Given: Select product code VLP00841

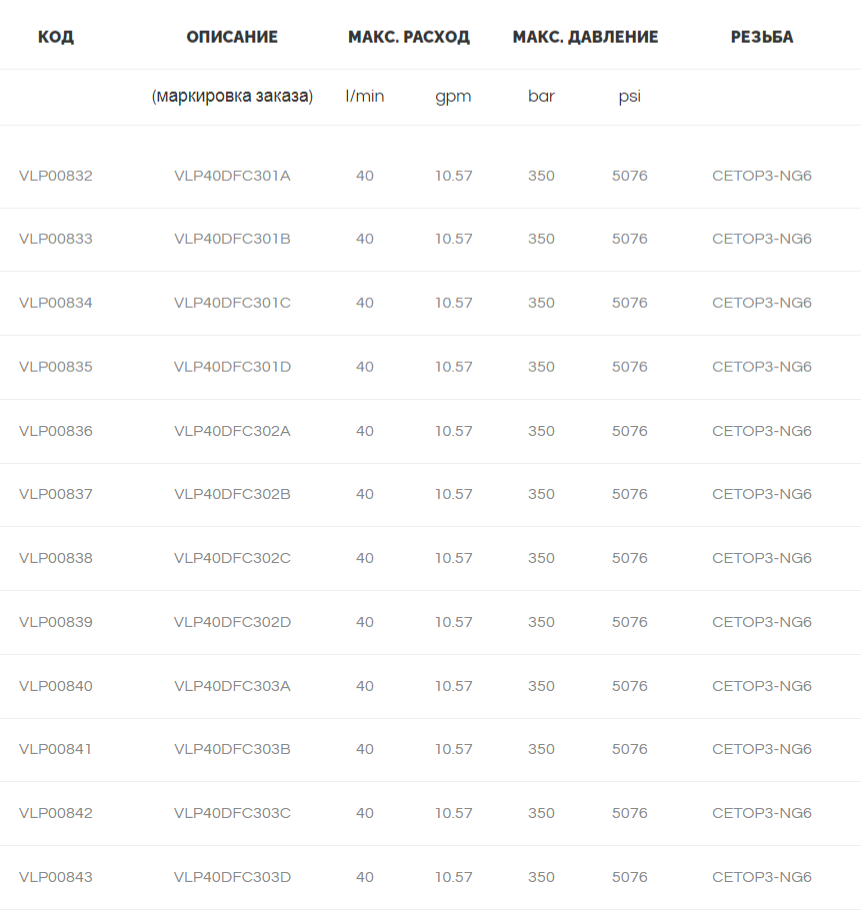Looking at the screenshot, I should (x=56, y=749).
